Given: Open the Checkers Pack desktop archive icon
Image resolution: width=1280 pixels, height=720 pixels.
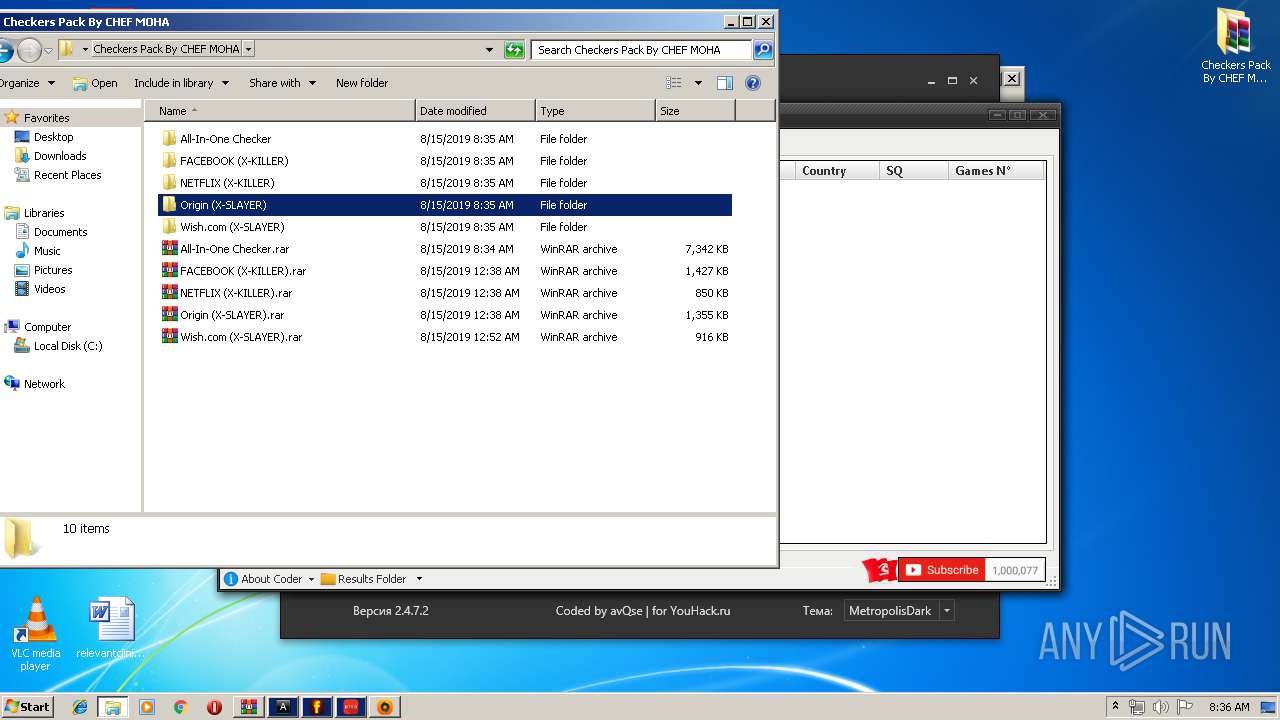Looking at the screenshot, I should click(1236, 46).
